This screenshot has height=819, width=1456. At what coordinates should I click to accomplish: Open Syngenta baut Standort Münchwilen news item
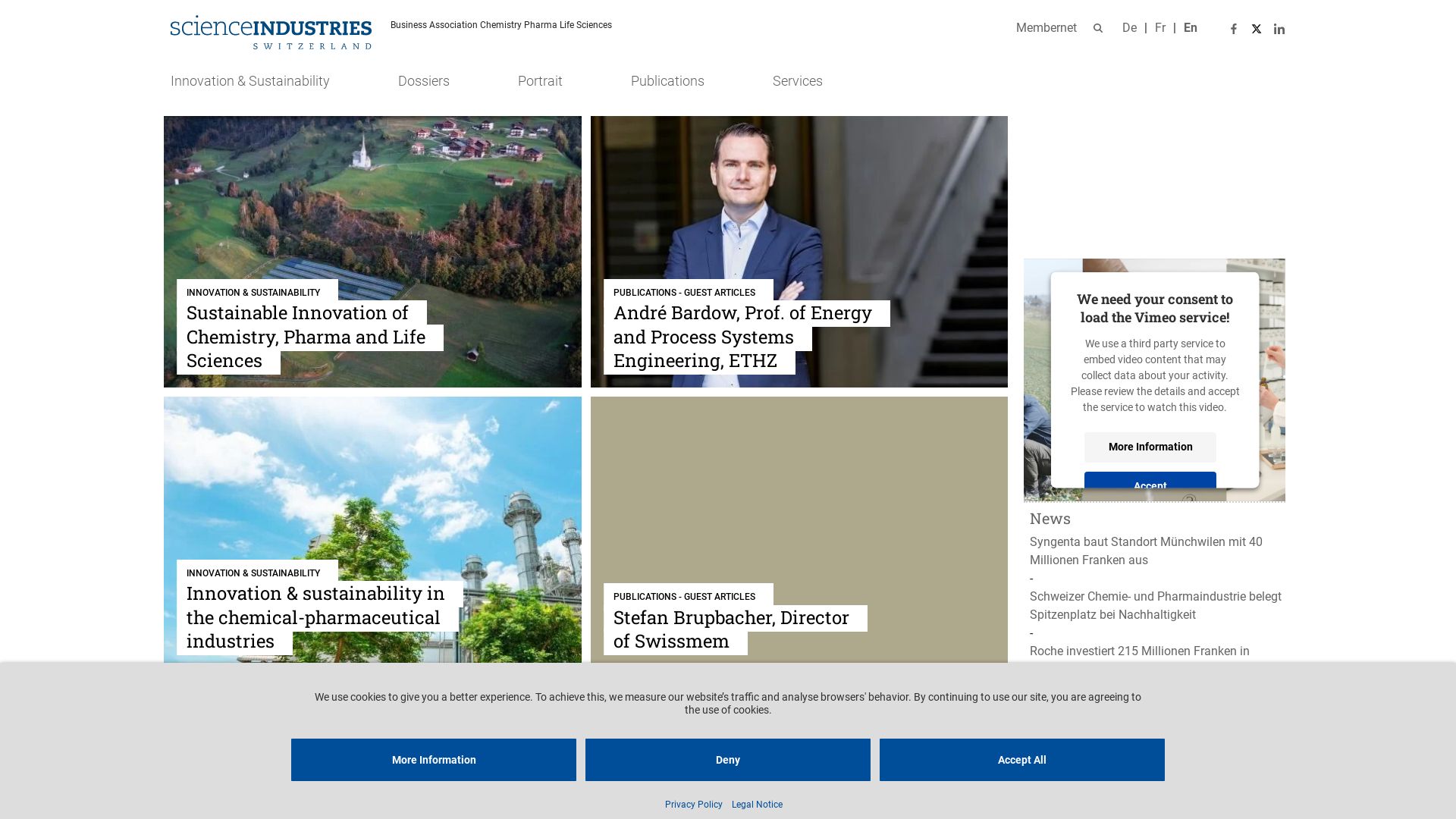(x=1146, y=551)
